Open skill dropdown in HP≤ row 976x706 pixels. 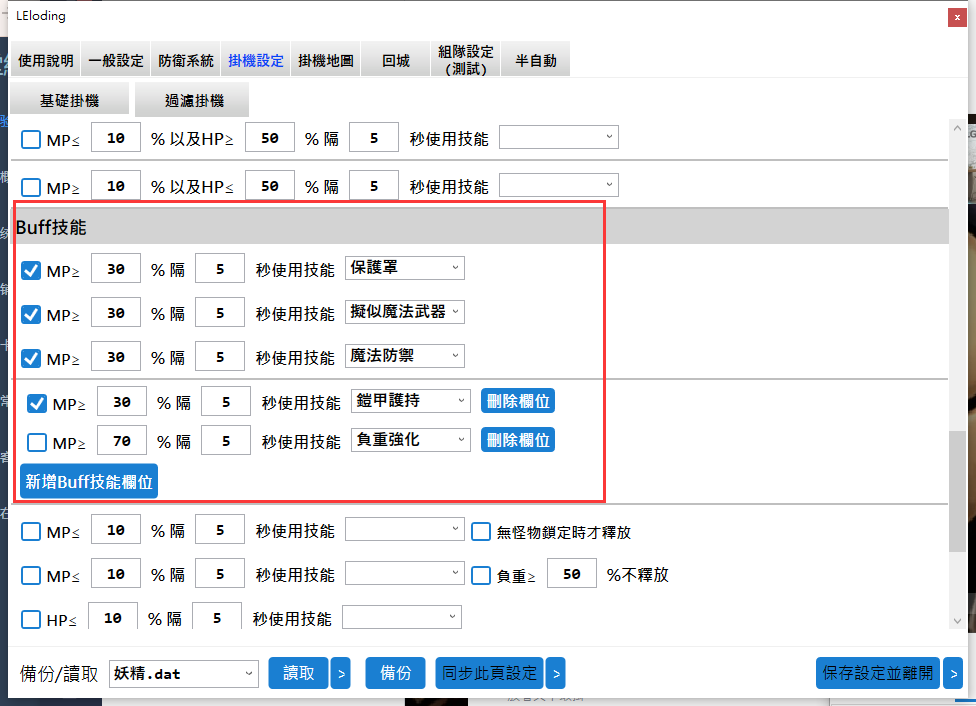coord(402,617)
